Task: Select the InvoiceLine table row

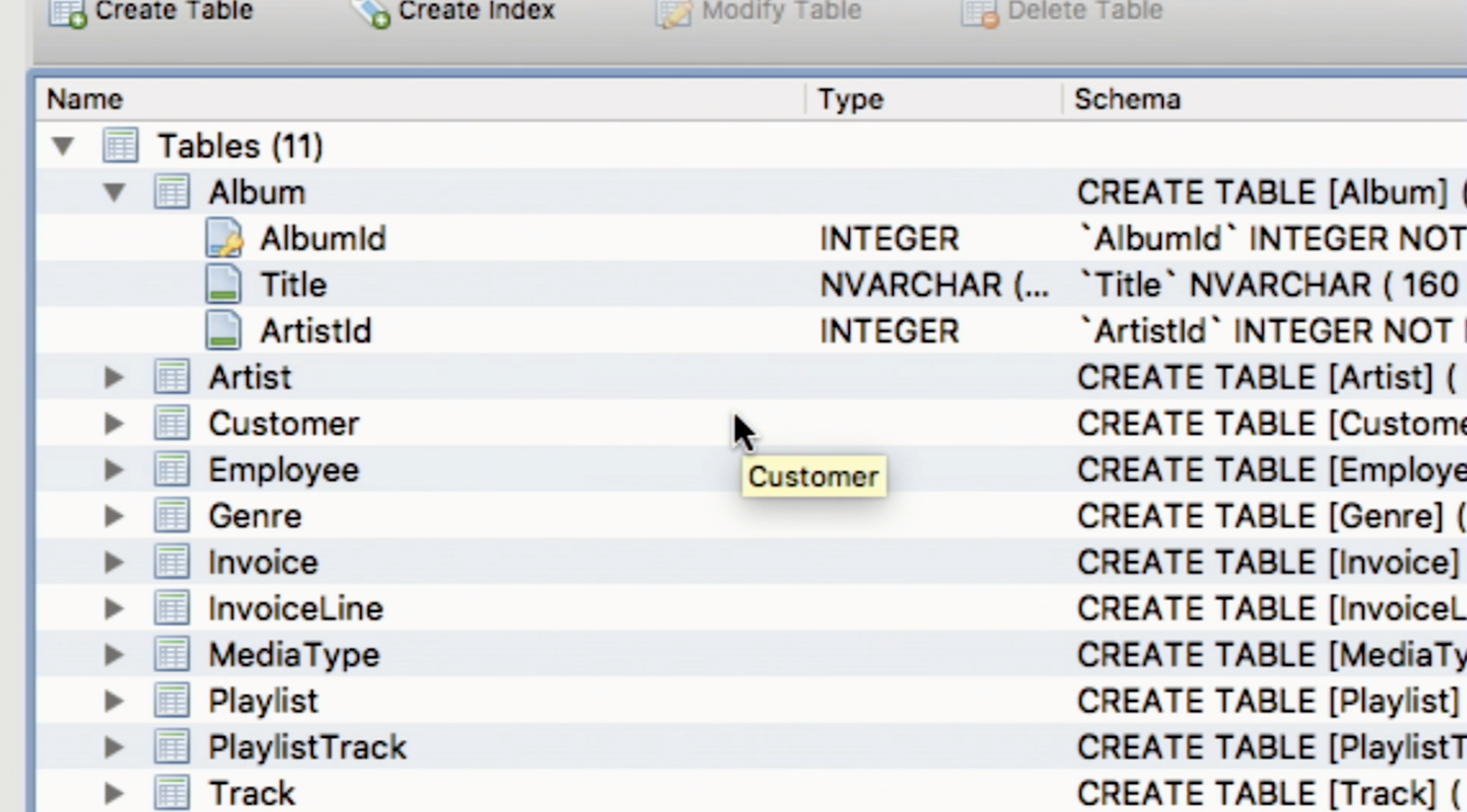Action: coord(296,609)
